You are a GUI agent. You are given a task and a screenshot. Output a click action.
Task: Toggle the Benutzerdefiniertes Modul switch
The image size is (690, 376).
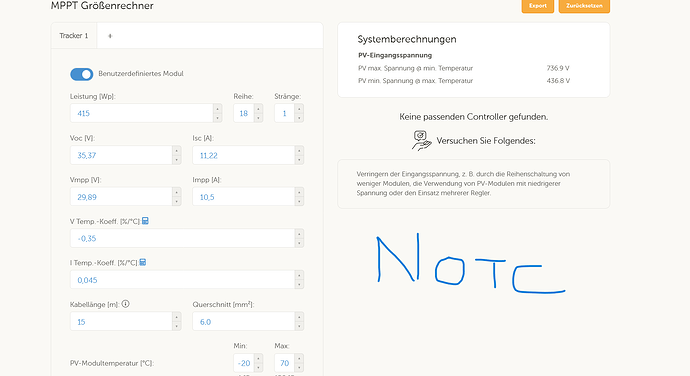point(81,74)
